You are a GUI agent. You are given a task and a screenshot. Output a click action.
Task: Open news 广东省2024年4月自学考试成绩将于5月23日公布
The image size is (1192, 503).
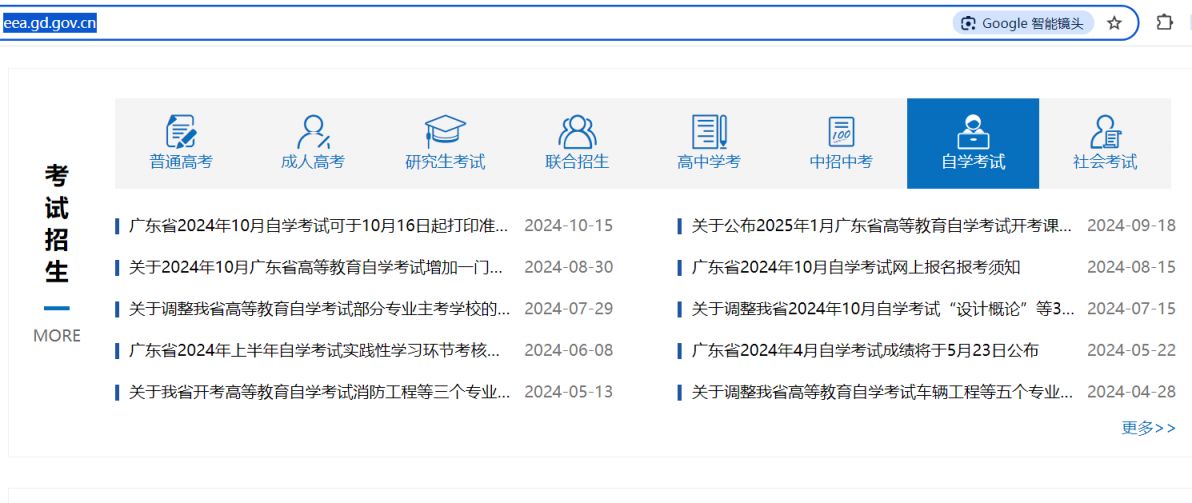coord(865,351)
